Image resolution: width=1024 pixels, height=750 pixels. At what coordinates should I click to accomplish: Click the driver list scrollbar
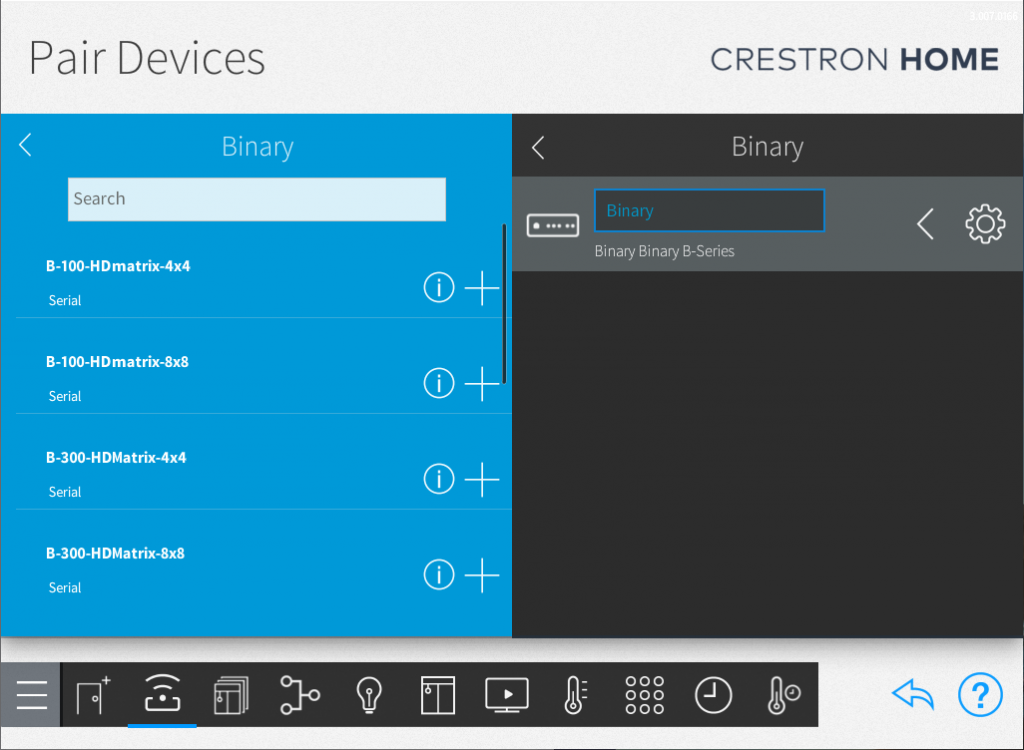point(504,304)
